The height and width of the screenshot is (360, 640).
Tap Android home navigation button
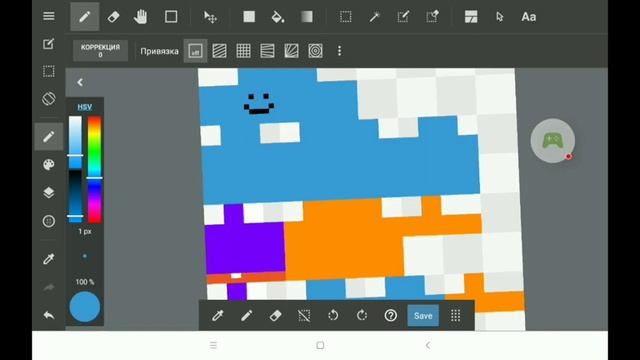point(320,345)
